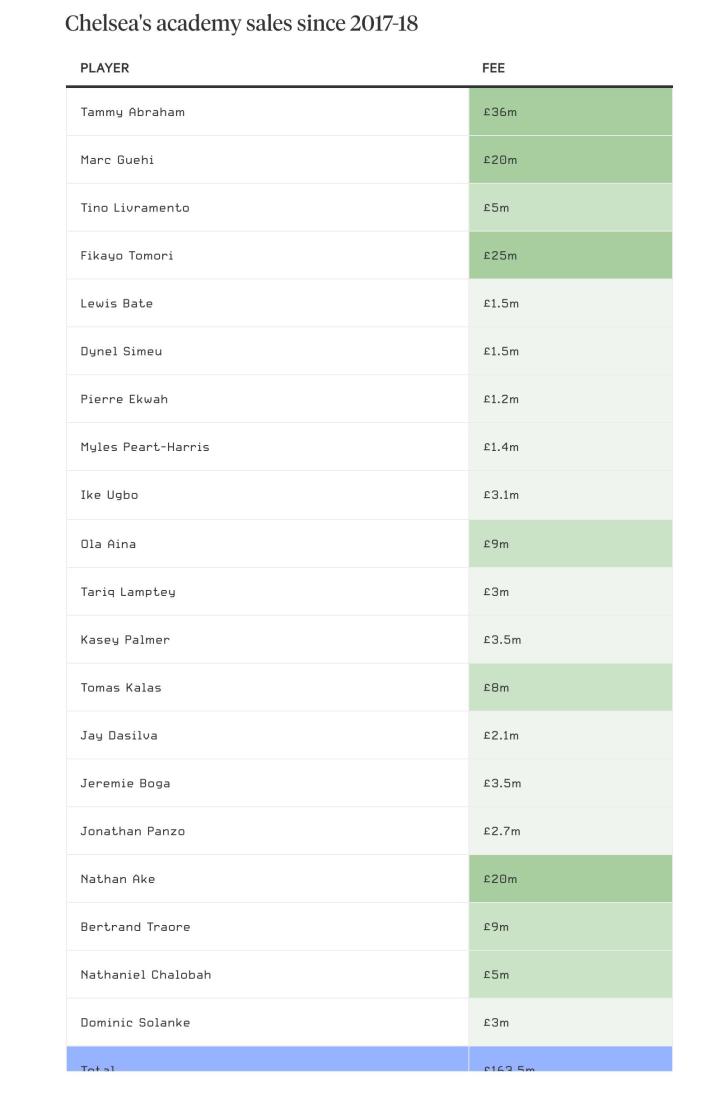Click the Nathaniel Chalobah name cell
Image resolution: width=720 pixels, height=1097 pixels.
point(146,975)
